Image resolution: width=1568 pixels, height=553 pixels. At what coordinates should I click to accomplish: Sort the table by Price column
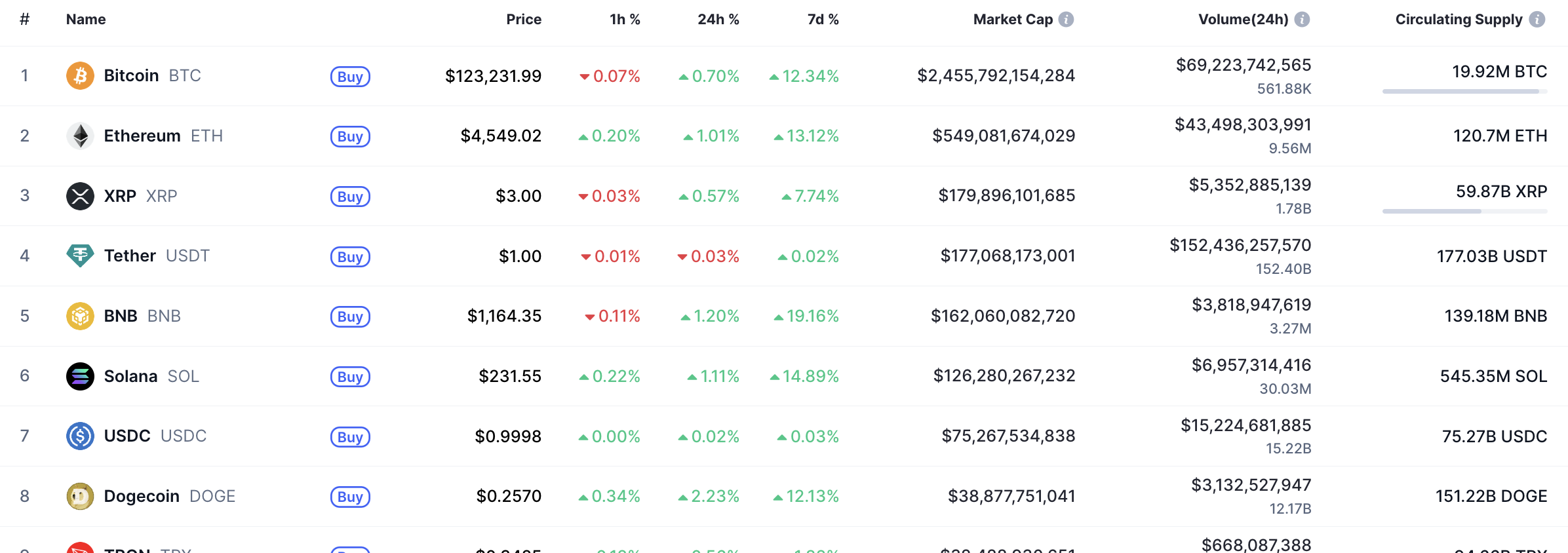[523, 20]
